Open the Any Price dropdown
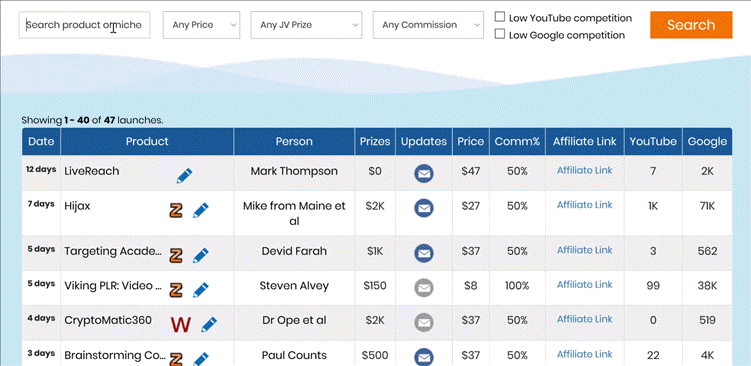This screenshot has height=366, width=751. (201, 25)
